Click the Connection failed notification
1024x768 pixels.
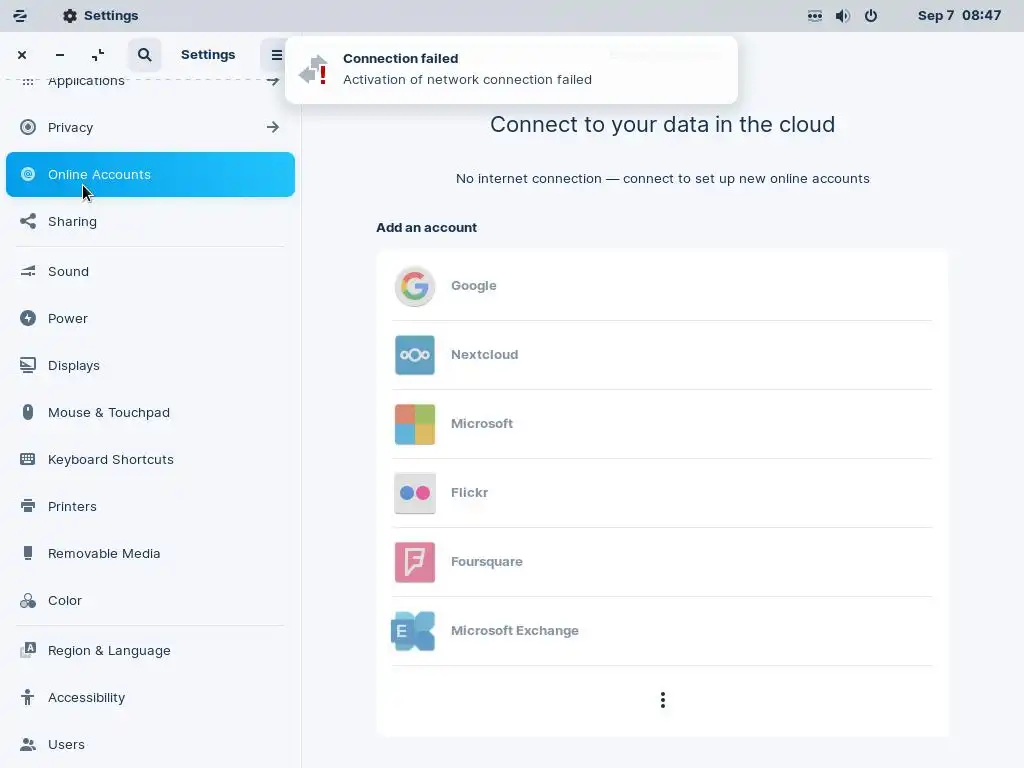click(x=511, y=69)
